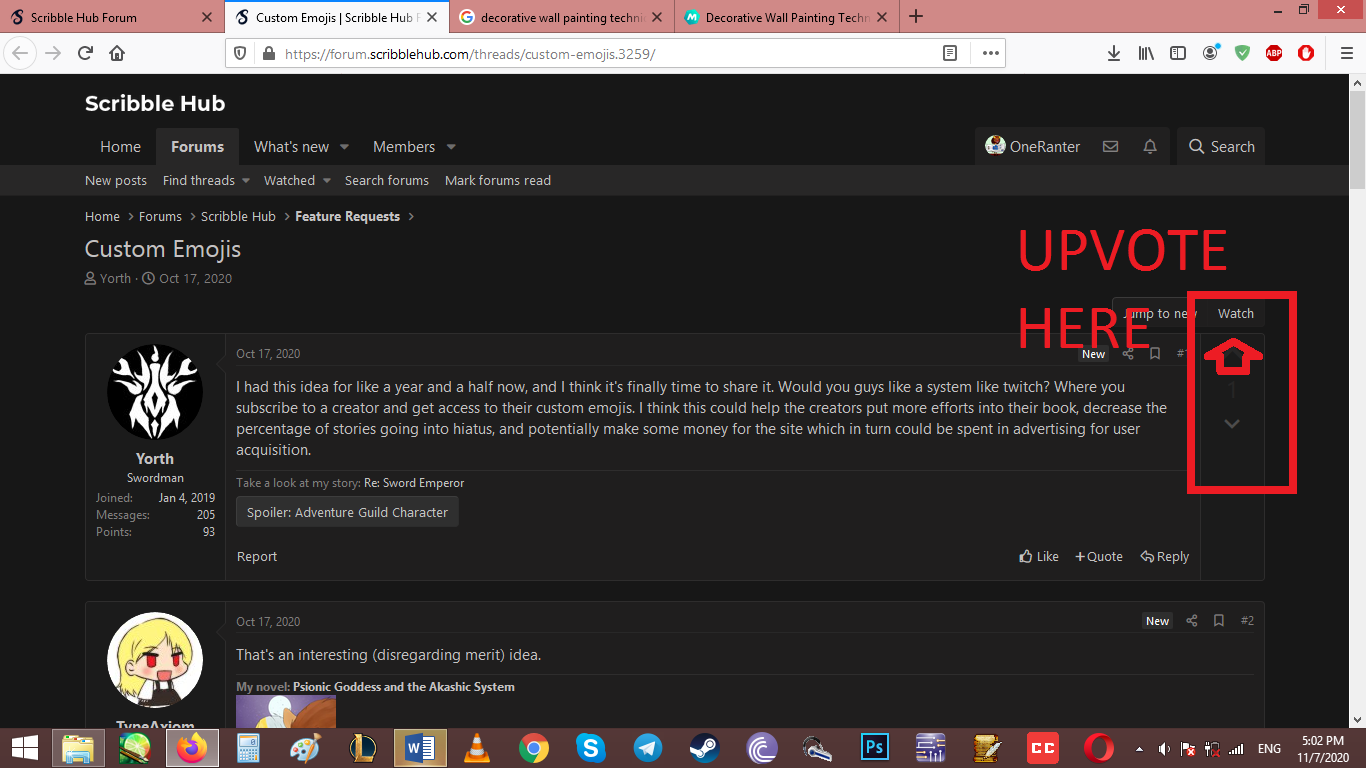The width and height of the screenshot is (1366, 768).
Task: Click the downvote arrow on the thread
Action: click(1232, 424)
